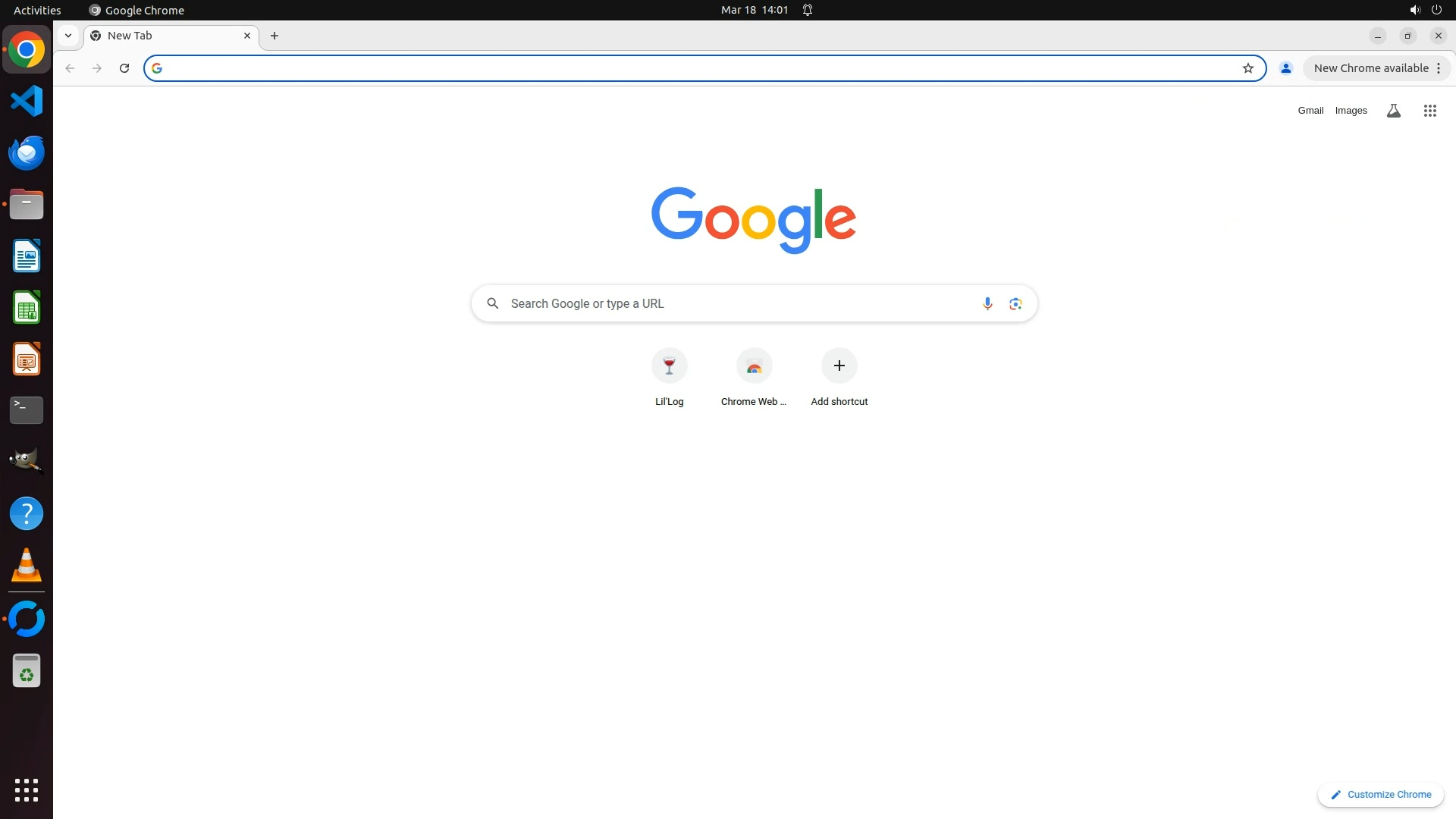Open Google Lens image search

tap(1015, 303)
